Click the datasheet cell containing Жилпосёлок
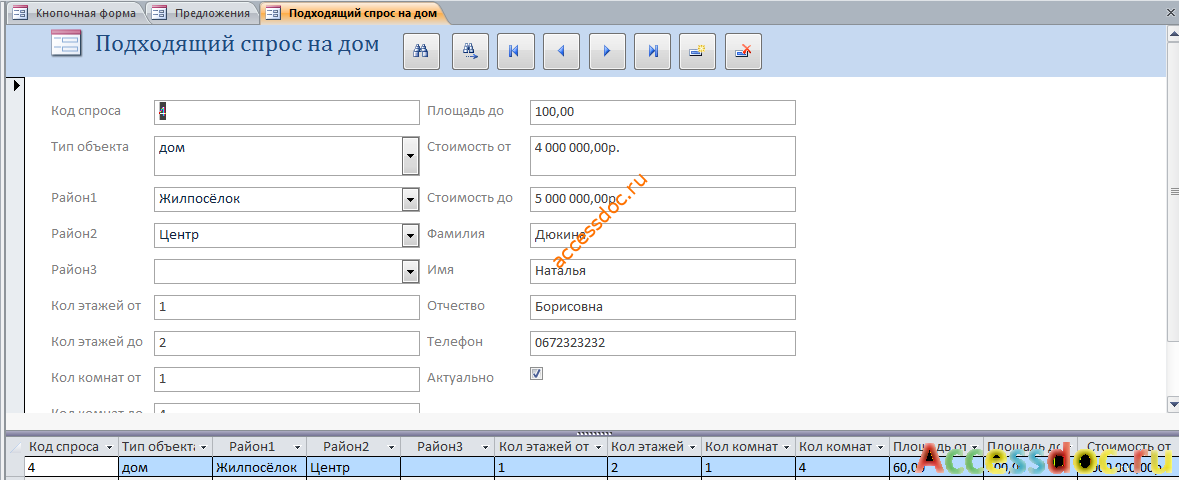This screenshot has height=480, width=1179. 259,466
